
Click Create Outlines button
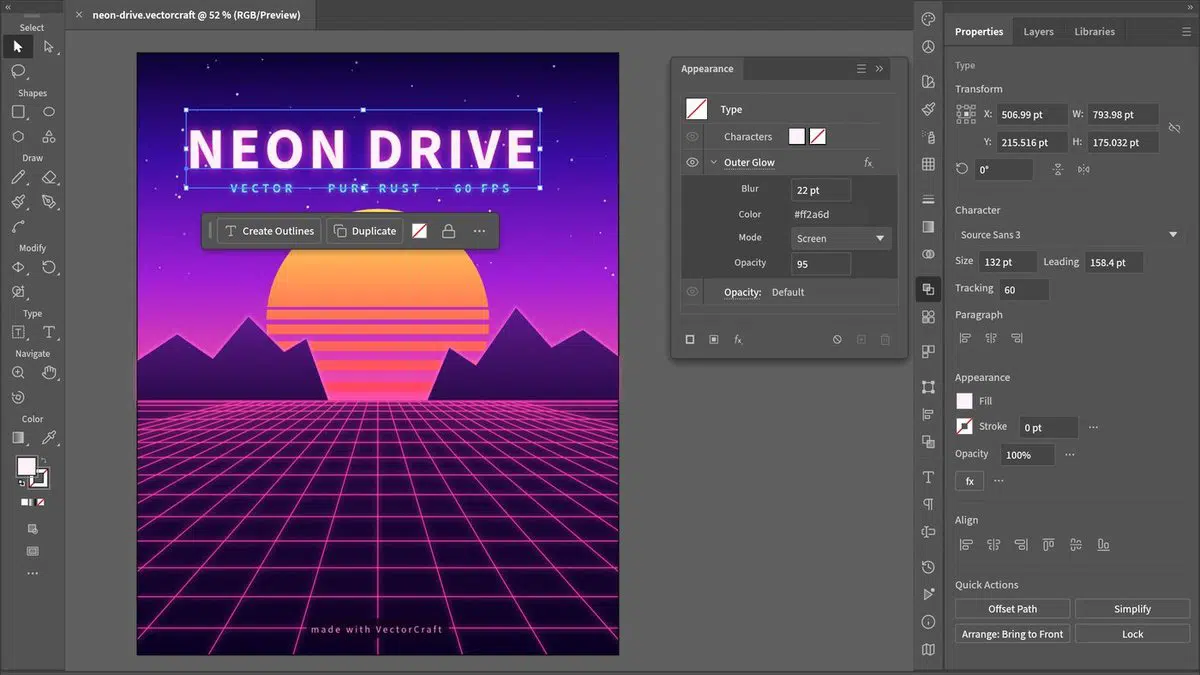coord(269,231)
